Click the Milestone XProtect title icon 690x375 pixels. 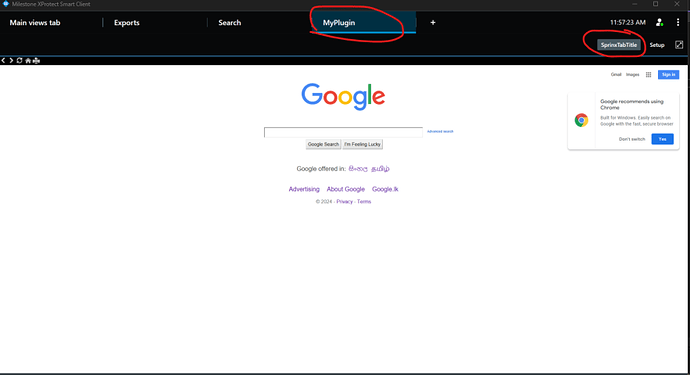[6, 4]
